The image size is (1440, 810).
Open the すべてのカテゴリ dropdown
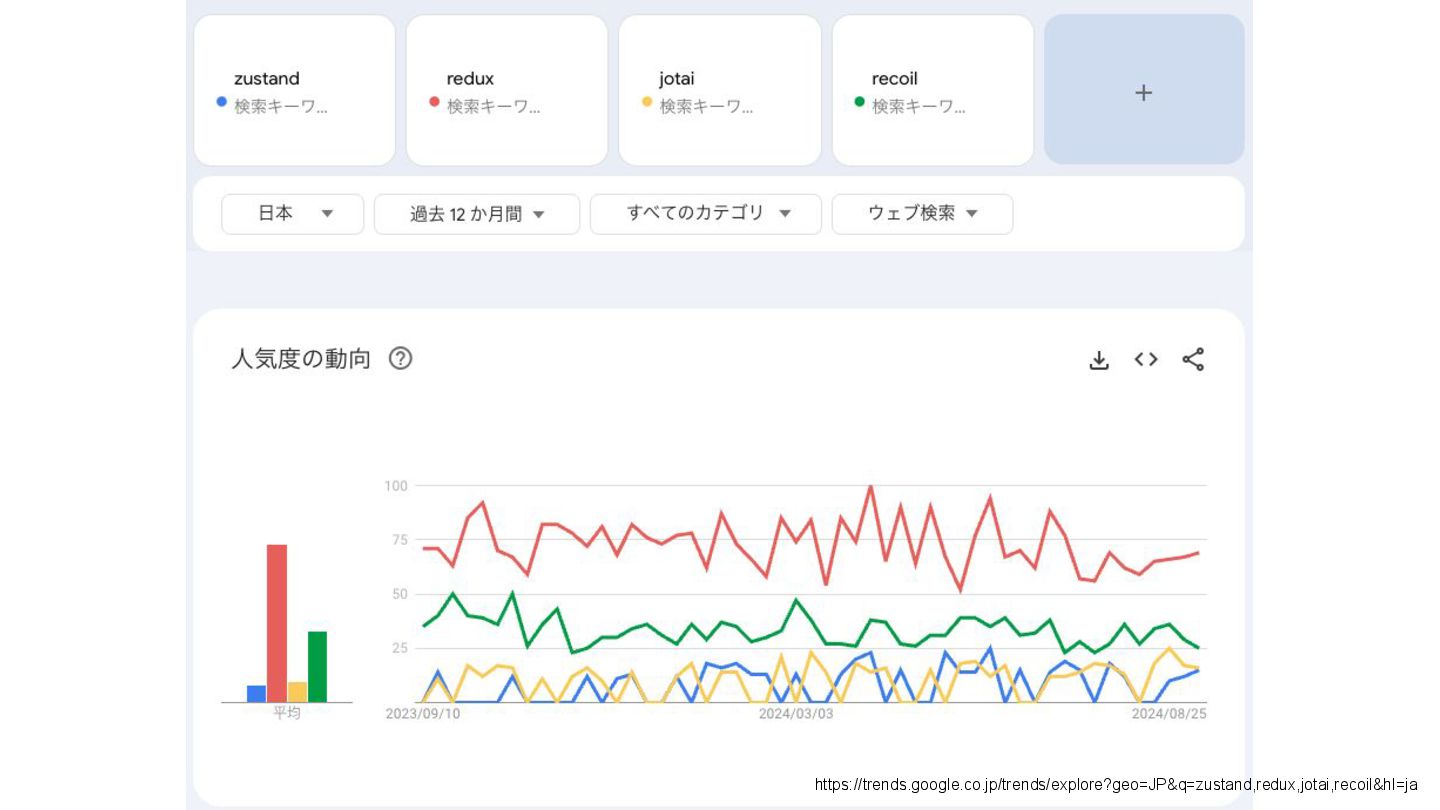tap(705, 214)
